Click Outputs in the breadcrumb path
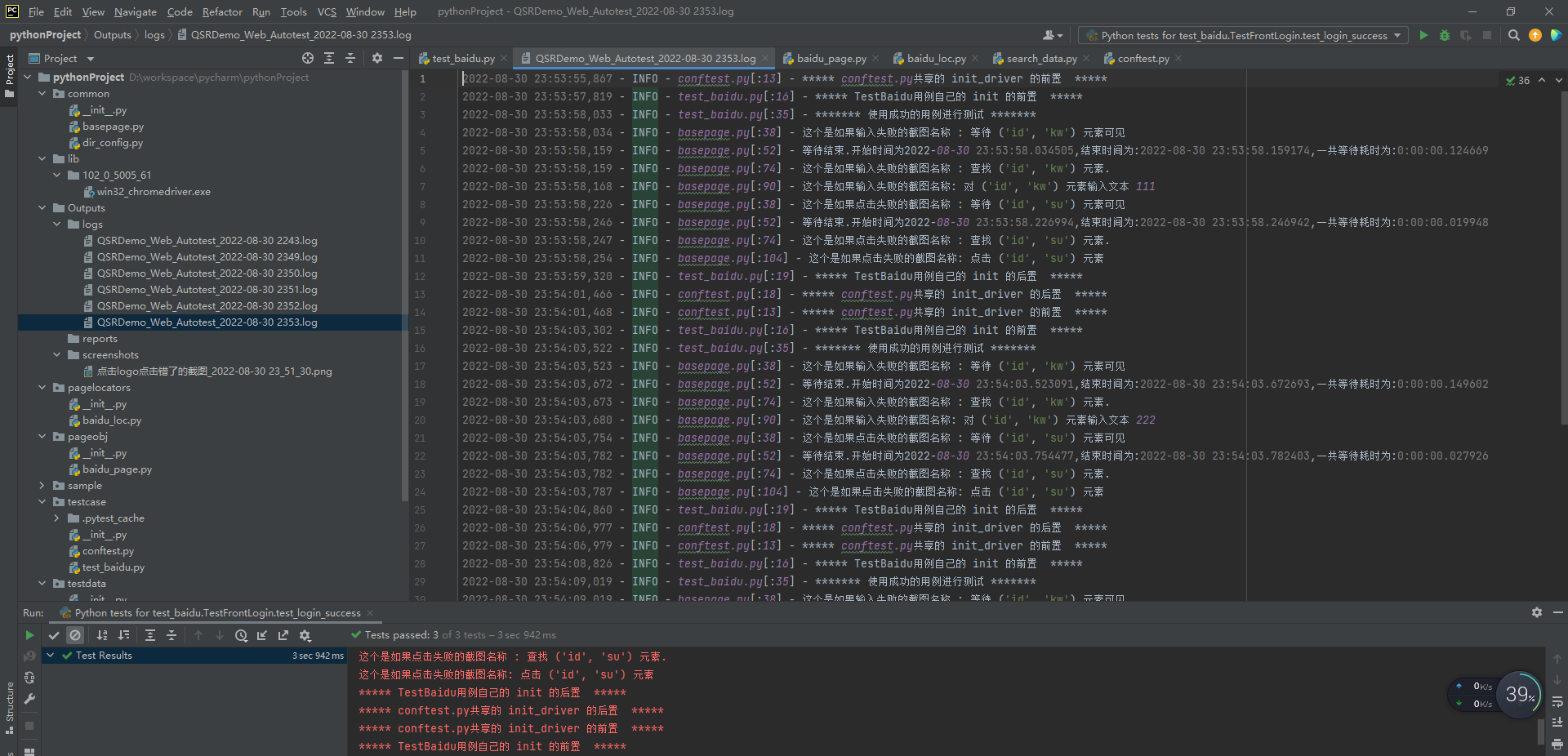 [112, 35]
